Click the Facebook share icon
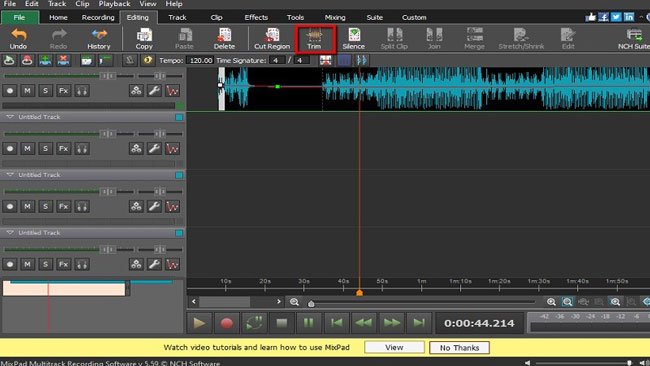 click(x=604, y=17)
